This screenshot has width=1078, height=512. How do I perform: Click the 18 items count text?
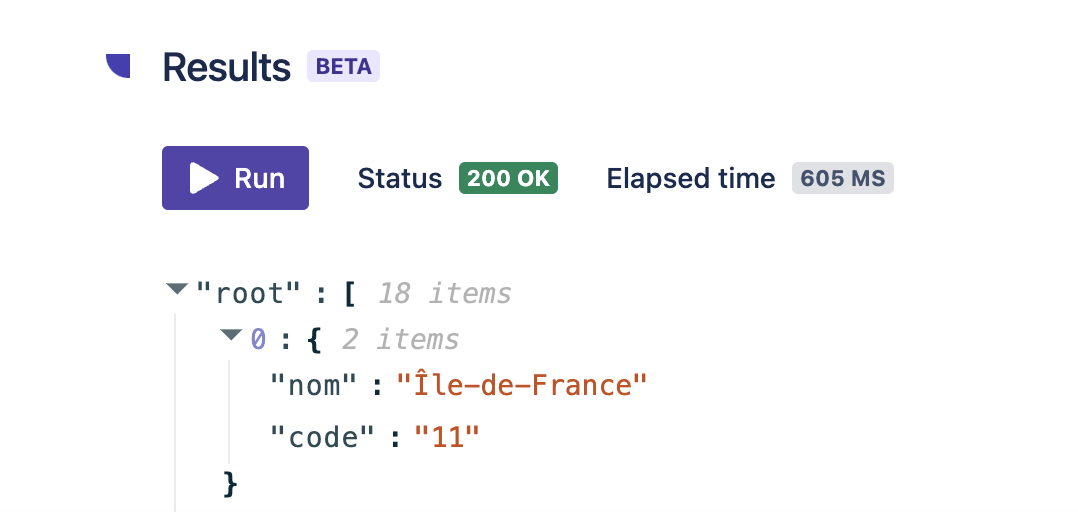[x=444, y=293]
